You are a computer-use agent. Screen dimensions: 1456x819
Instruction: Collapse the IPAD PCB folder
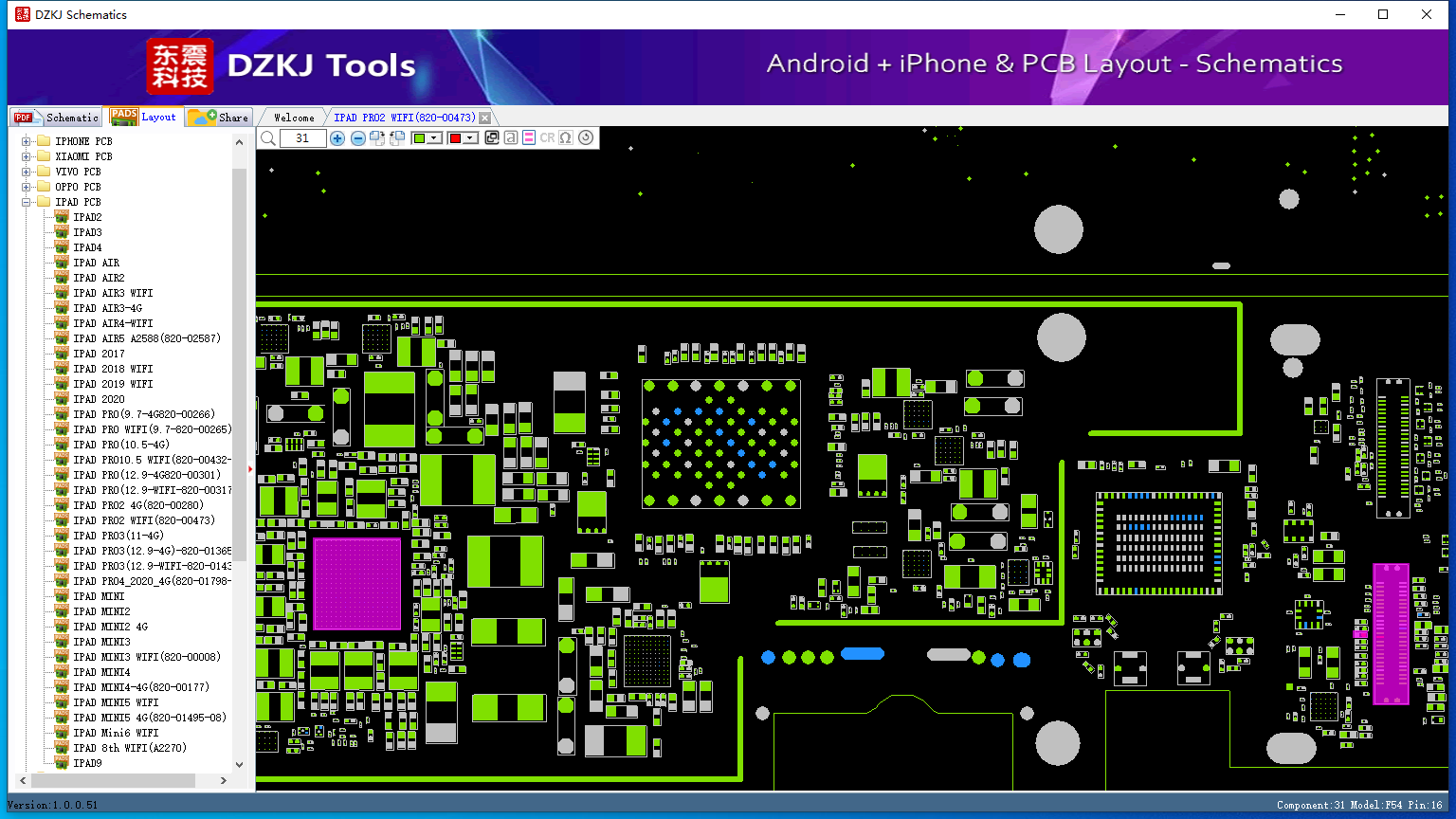point(27,202)
